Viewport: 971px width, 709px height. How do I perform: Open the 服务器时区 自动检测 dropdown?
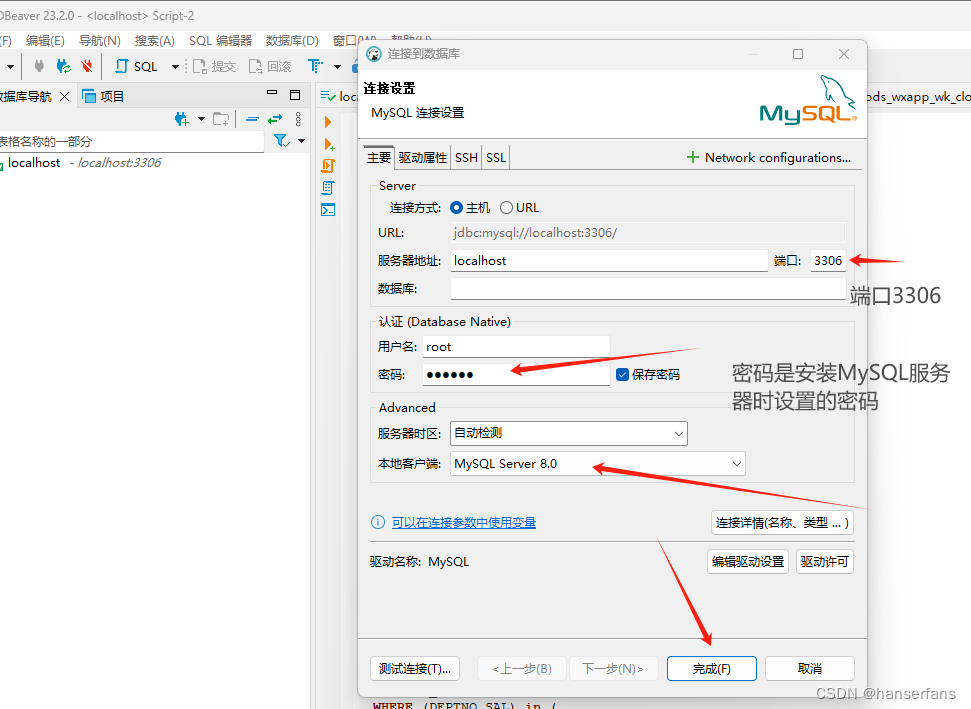(x=679, y=433)
